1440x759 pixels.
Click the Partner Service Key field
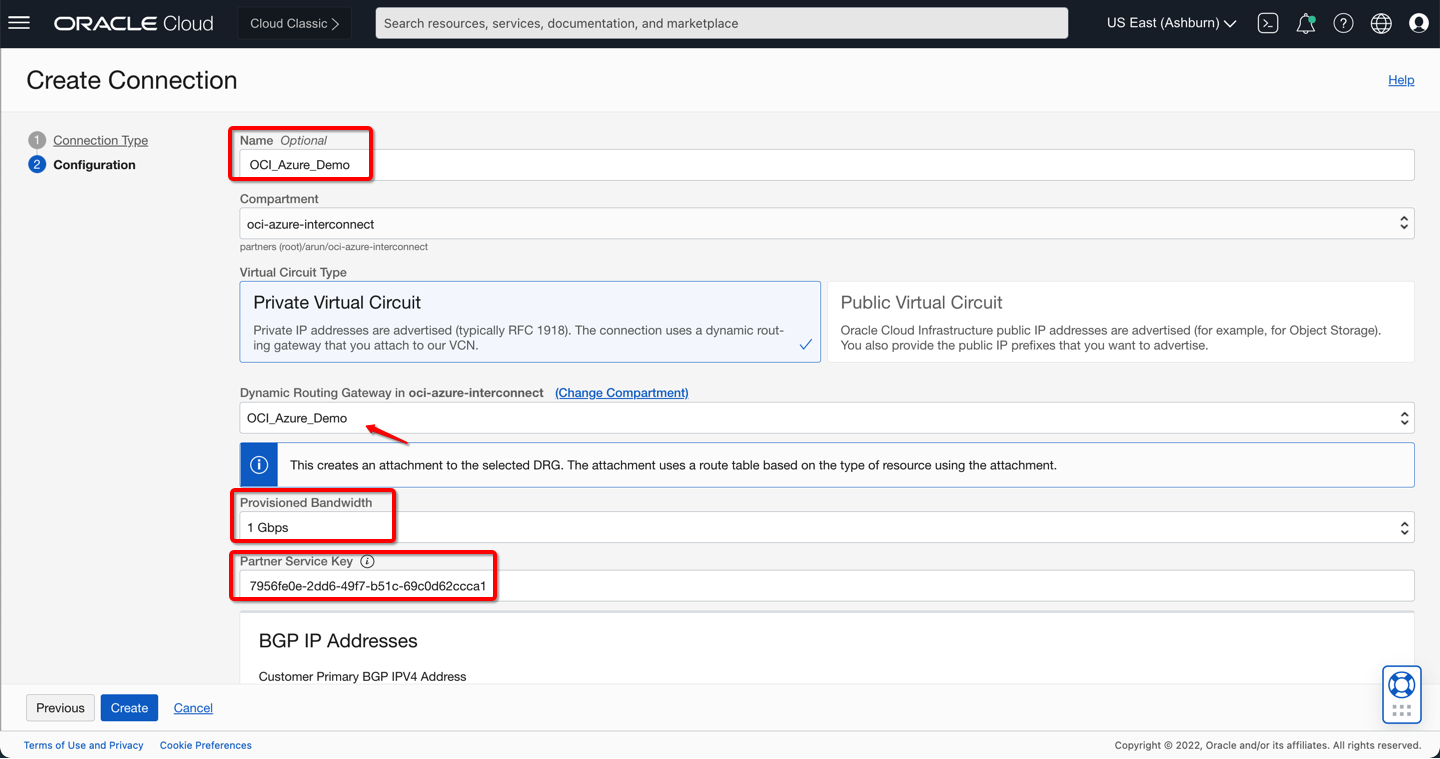[x=827, y=586]
